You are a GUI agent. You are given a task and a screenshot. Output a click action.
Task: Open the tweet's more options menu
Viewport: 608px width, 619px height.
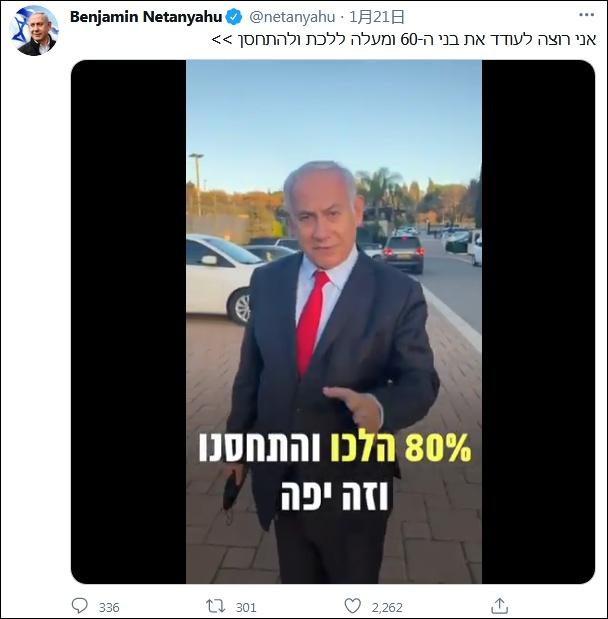coord(586,15)
